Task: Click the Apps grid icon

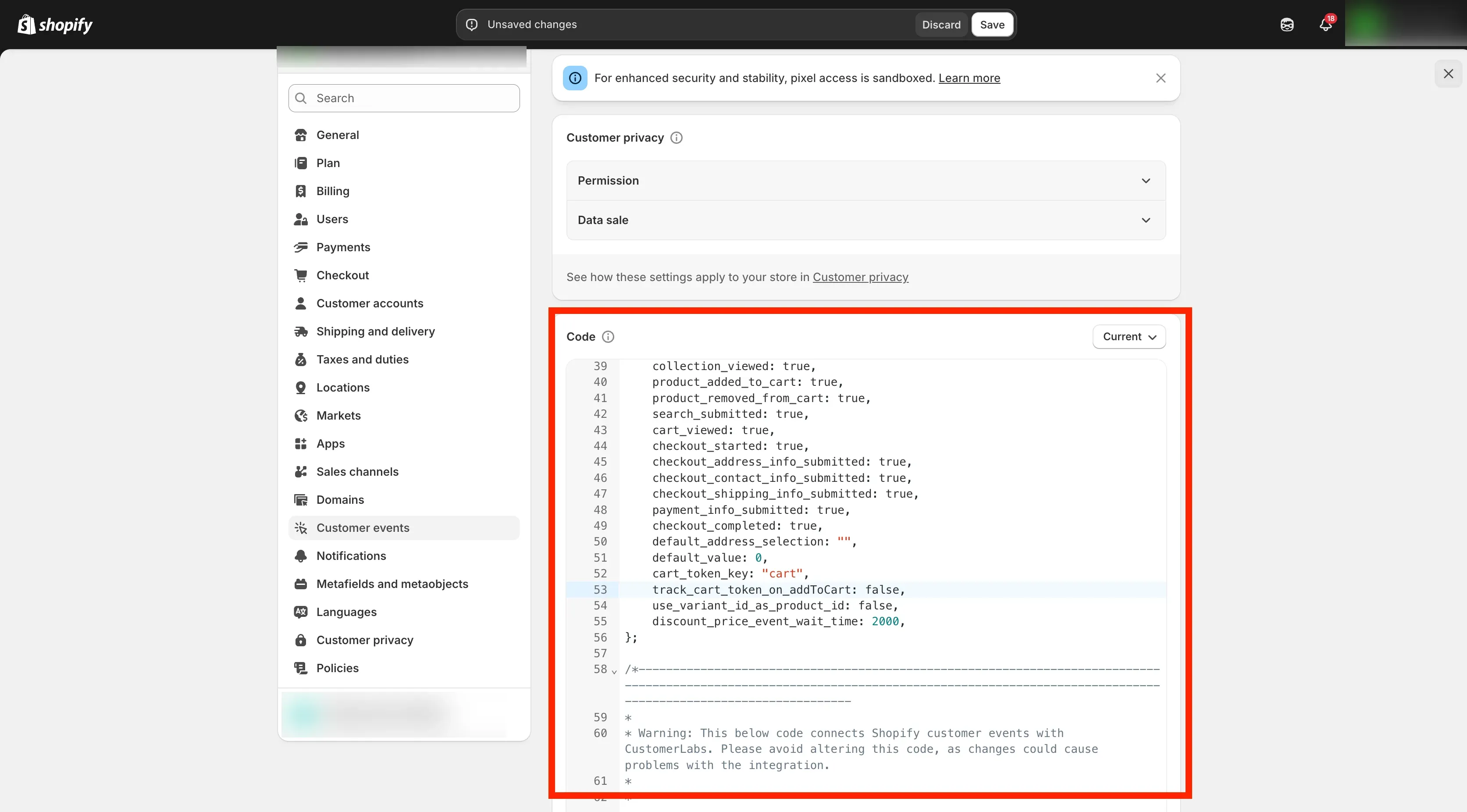Action: 301,444
